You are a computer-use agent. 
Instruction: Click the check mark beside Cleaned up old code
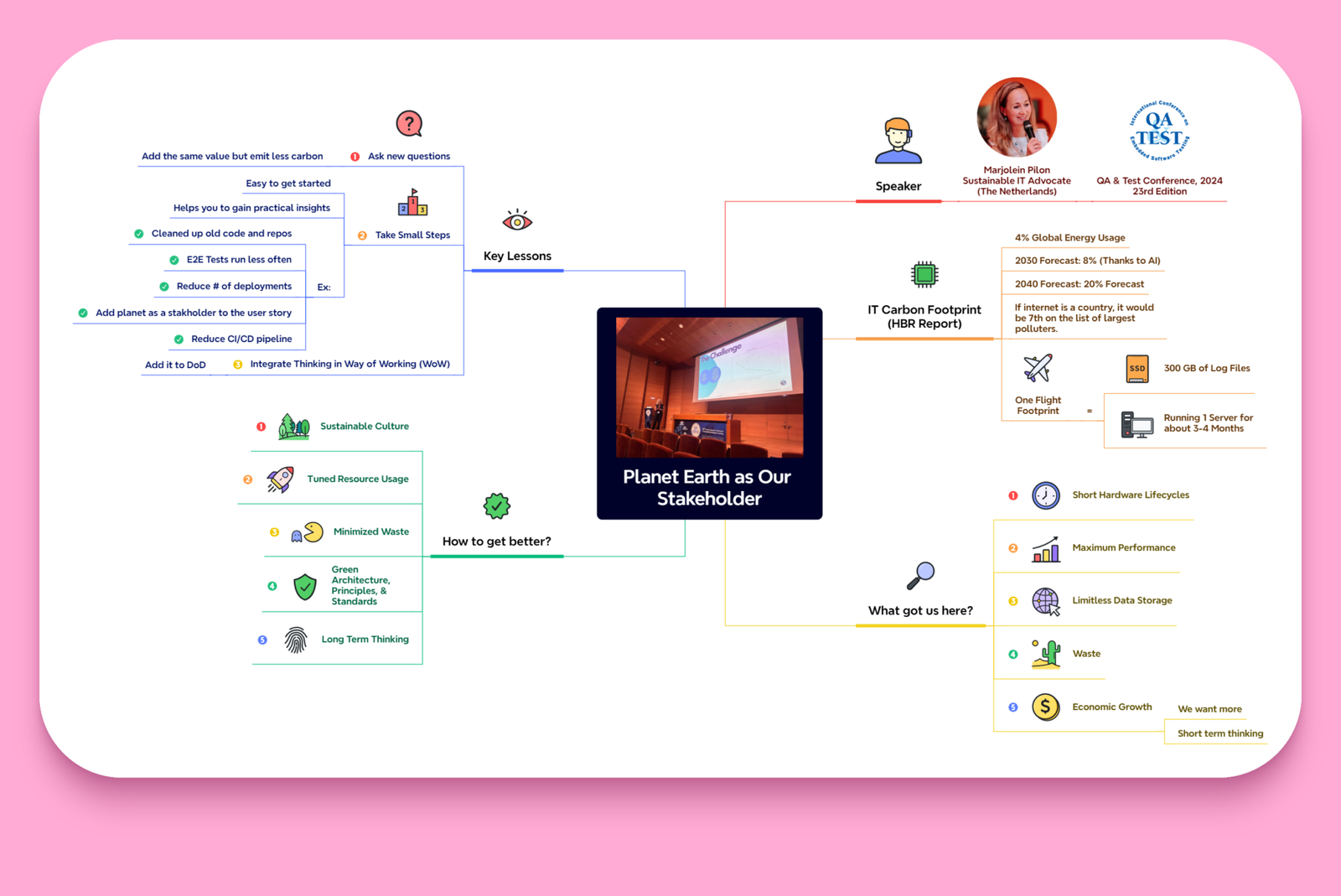139,234
